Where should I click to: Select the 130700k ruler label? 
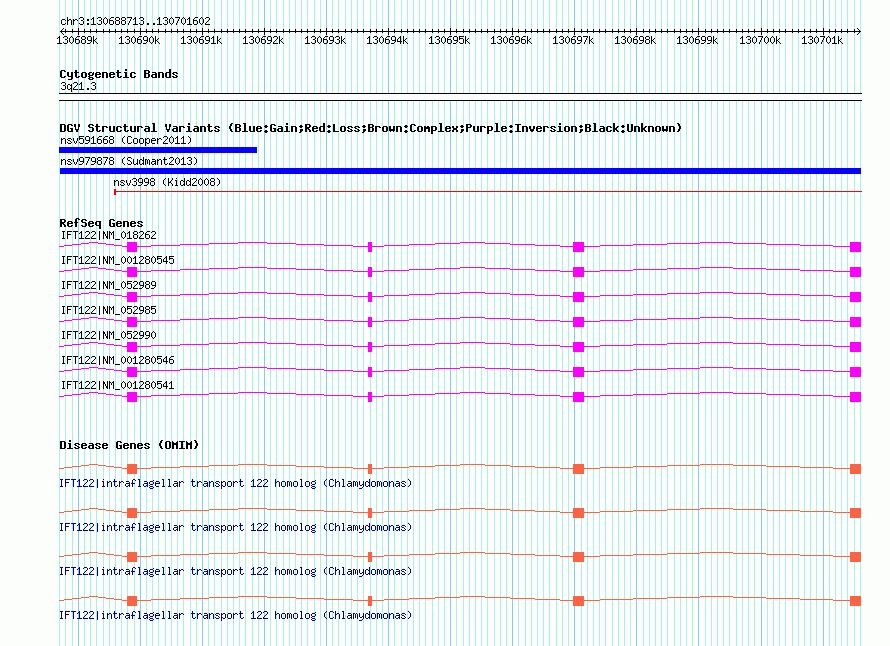(759, 40)
